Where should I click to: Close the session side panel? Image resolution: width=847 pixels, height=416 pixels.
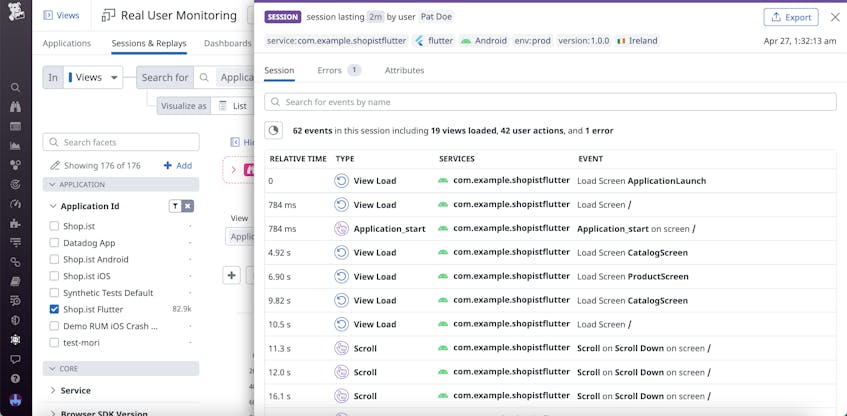pyautogui.click(x=835, y=17)
